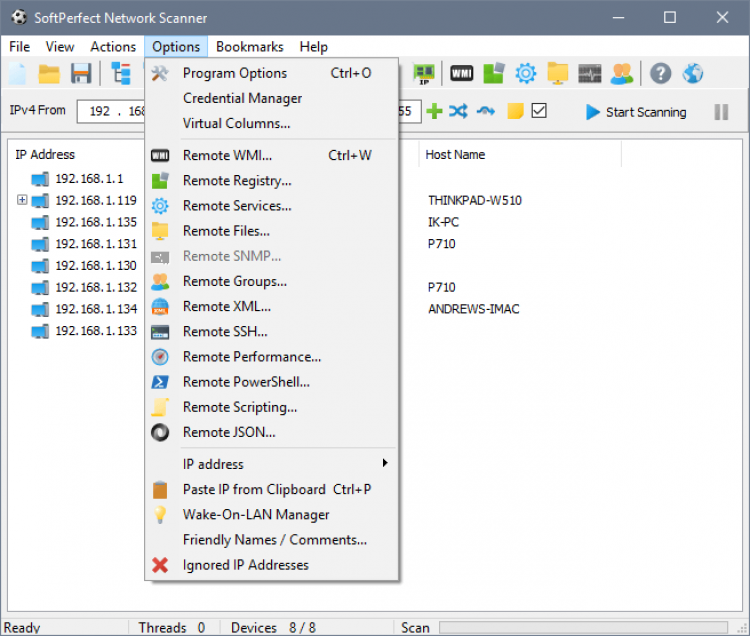
Task: Open Friendly Names / Comments...
Action: point(272,540)
